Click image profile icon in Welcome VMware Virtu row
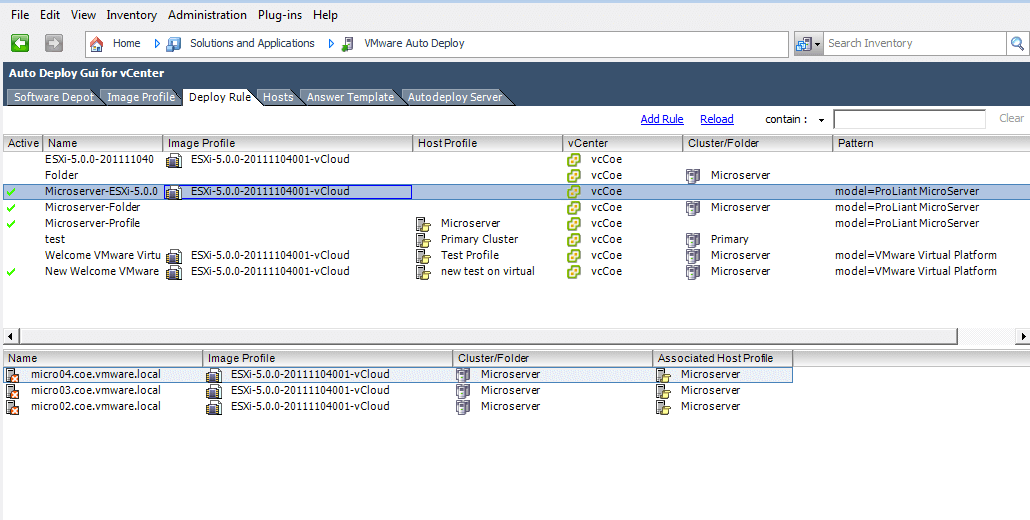The width and height of the screenshot is (1030, 520). pyautogui.click(x=174, y=255)
